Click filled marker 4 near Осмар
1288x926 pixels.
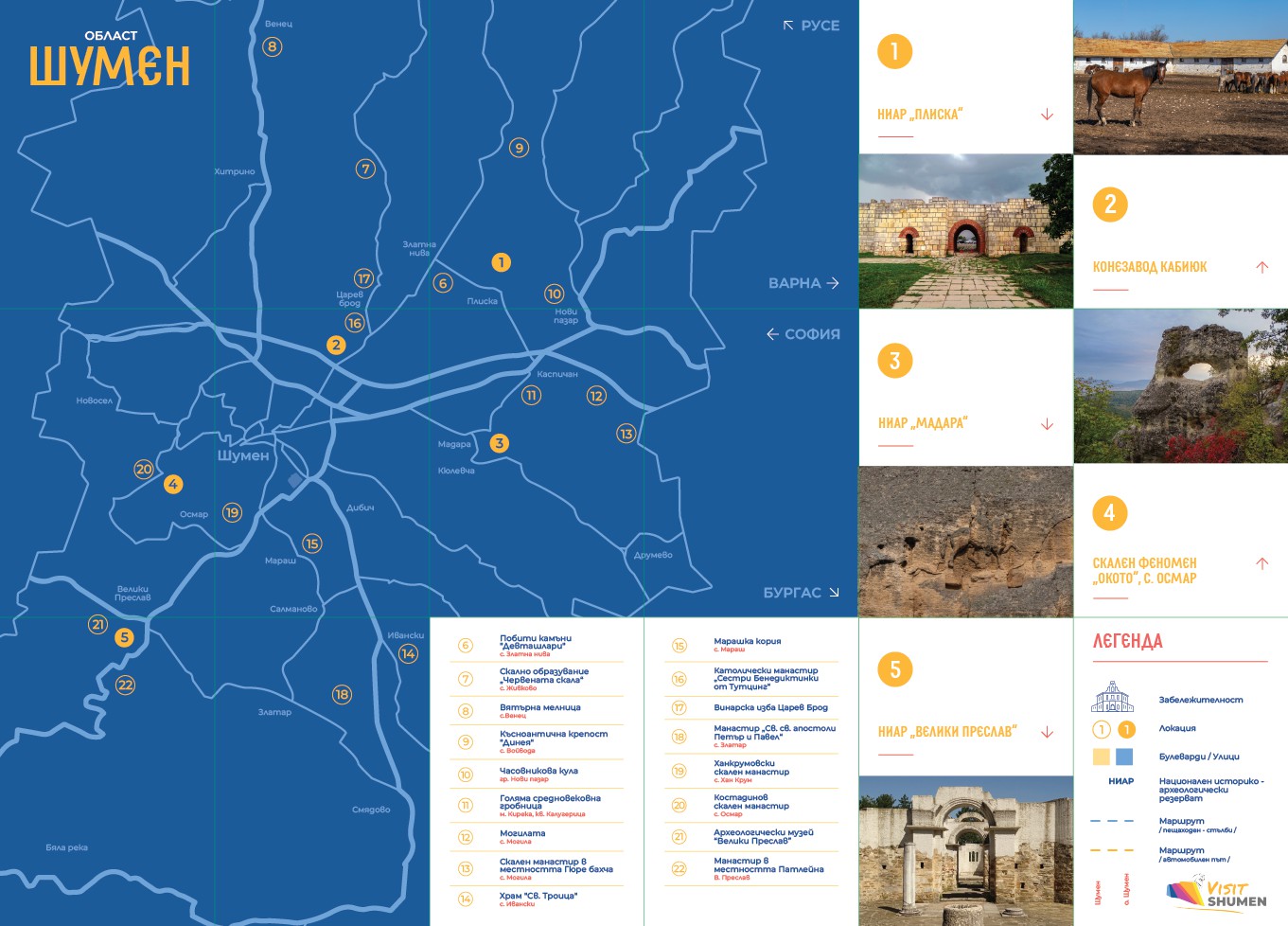[x=173, y=485]
